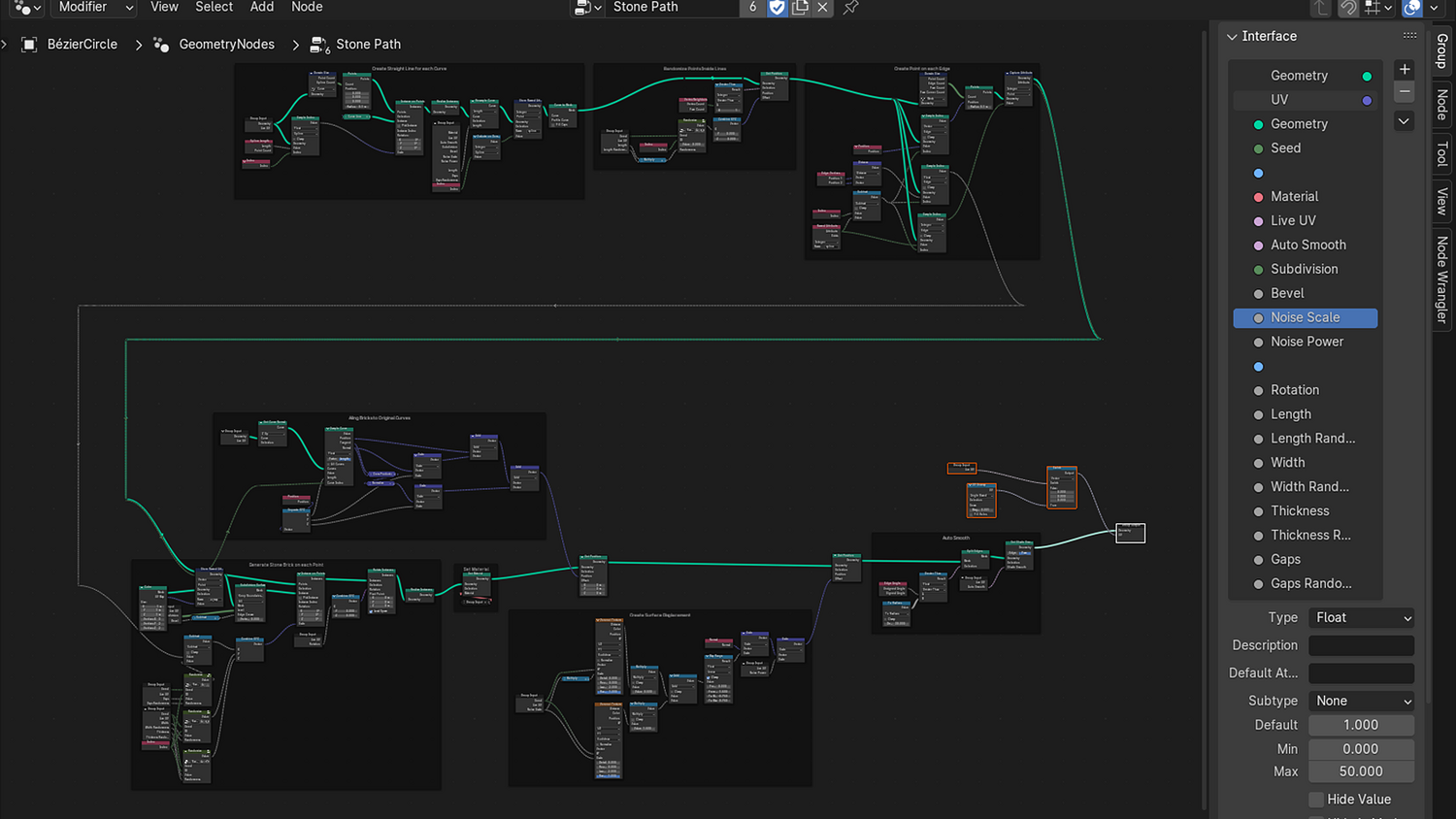Switch to the View sidebar tab

coord(1442,201)
